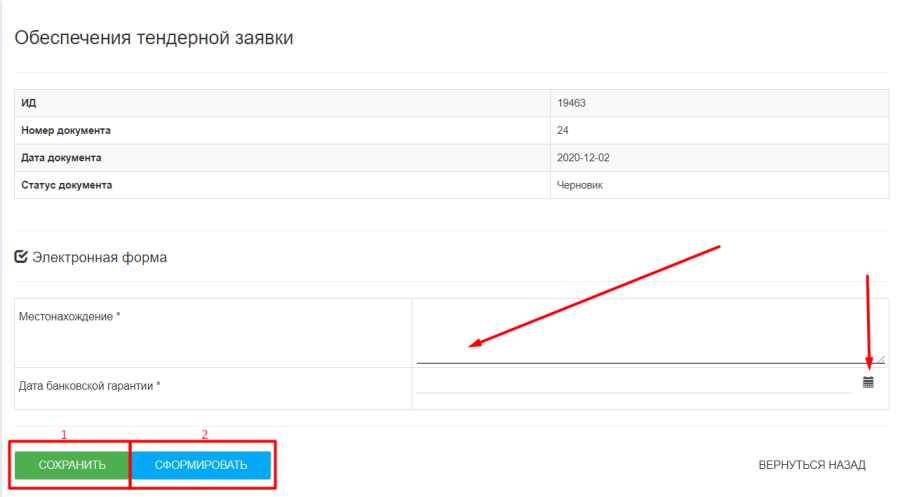Click the blue Сформировать button
Screen dimensions: 900x497
(x=201, y=465)
